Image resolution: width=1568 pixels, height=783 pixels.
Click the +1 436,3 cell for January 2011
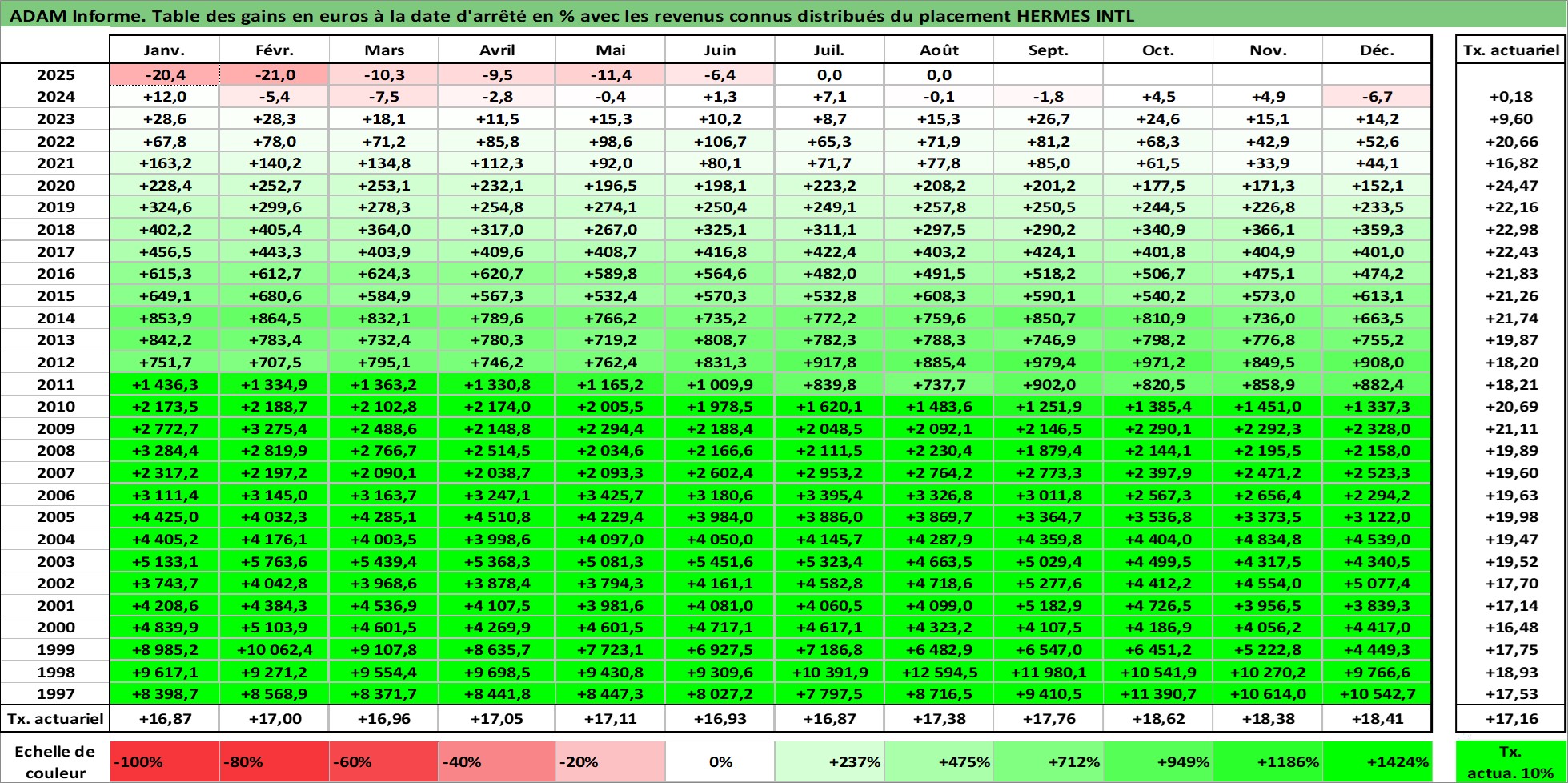click(x=164, y=384)
